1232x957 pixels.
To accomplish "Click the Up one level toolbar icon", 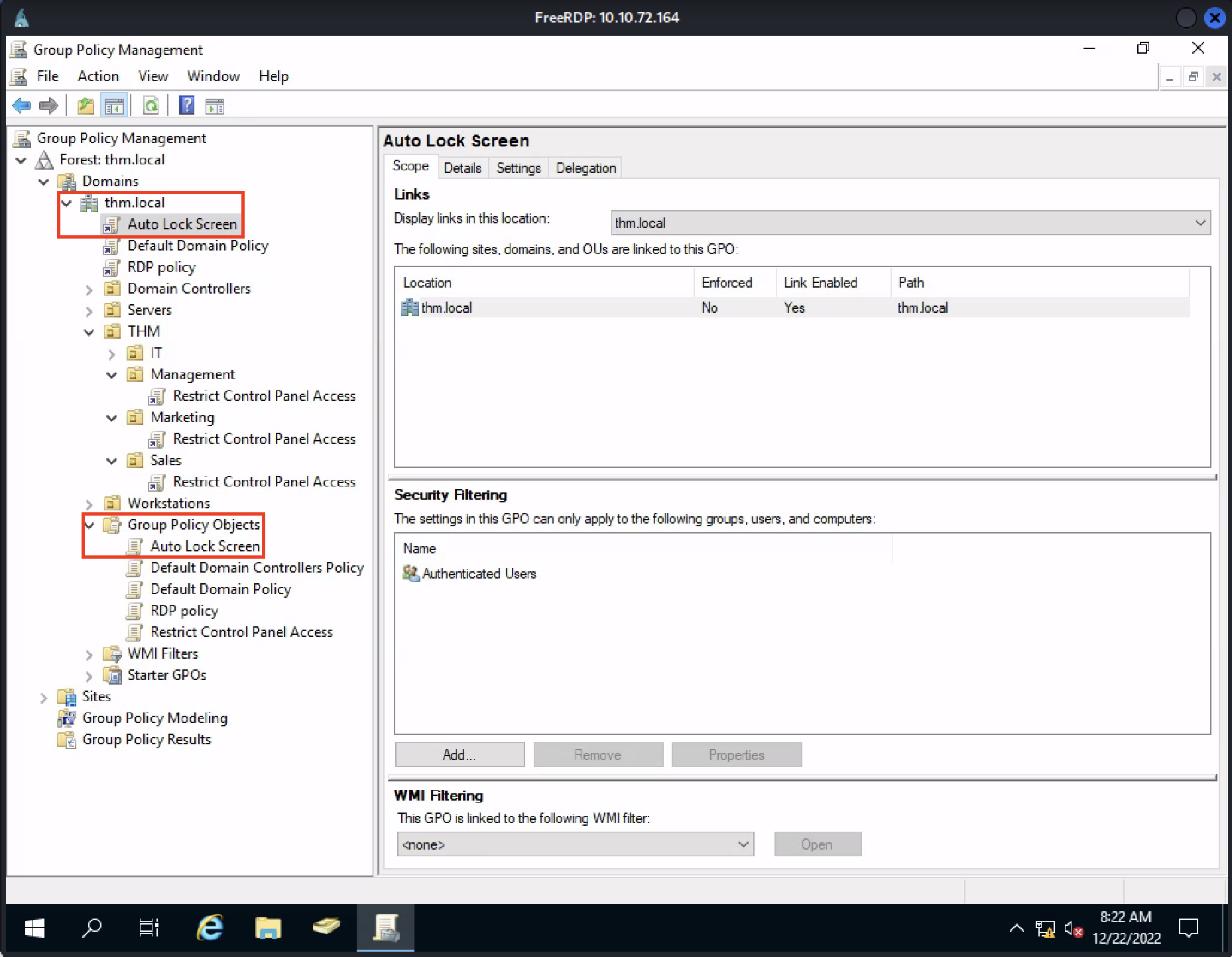I will click(86, 105).
